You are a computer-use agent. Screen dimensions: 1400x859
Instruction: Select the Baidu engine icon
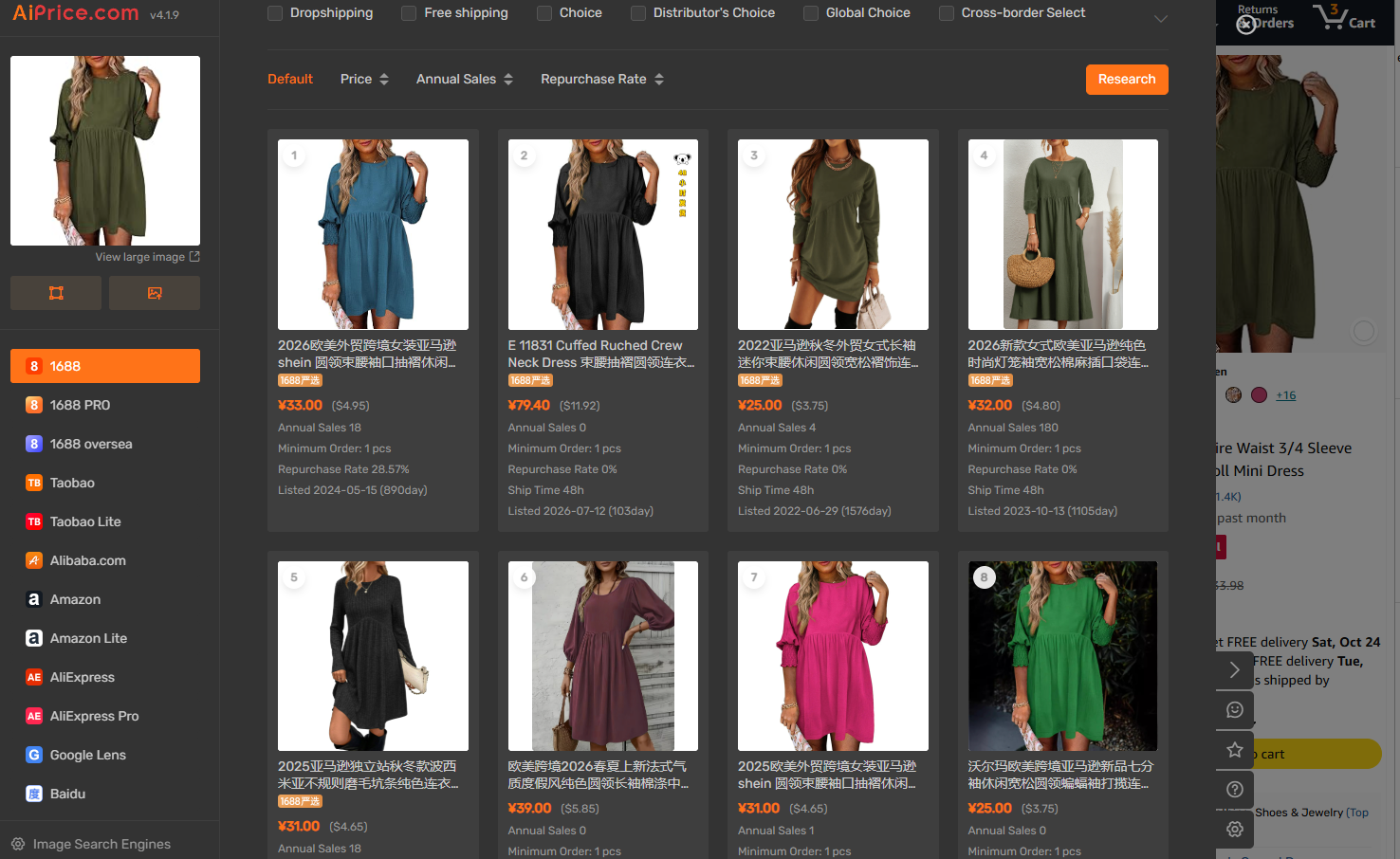coord(34,794)
